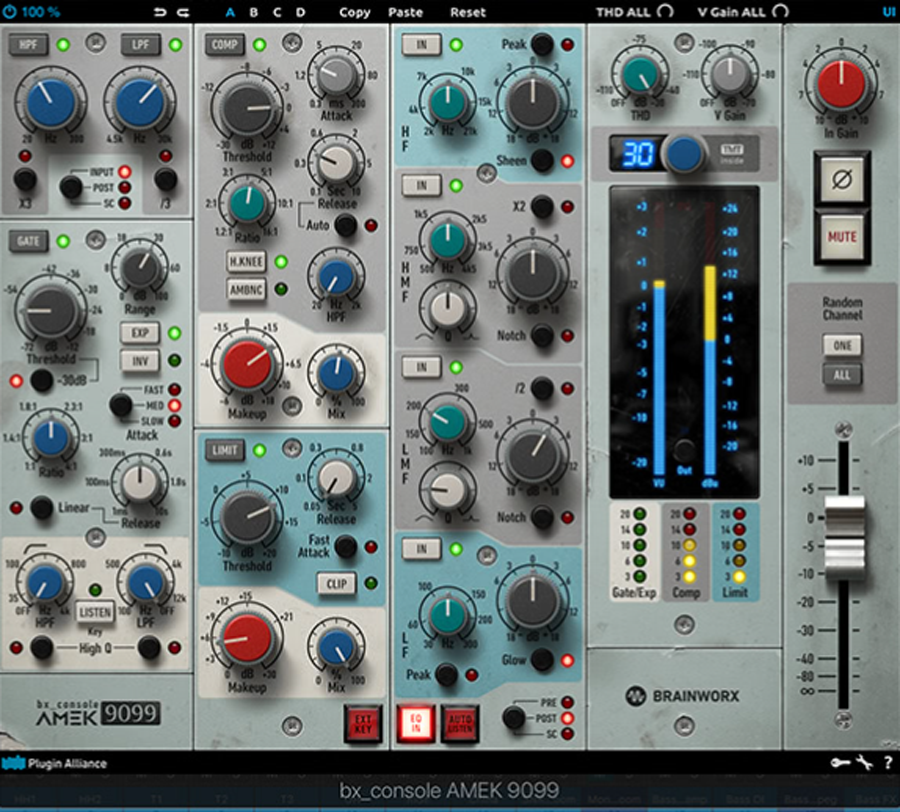Viewport: 900px width, 812px height.
Task: Toggle the HF band IN button
Action: tap(421, 44)
